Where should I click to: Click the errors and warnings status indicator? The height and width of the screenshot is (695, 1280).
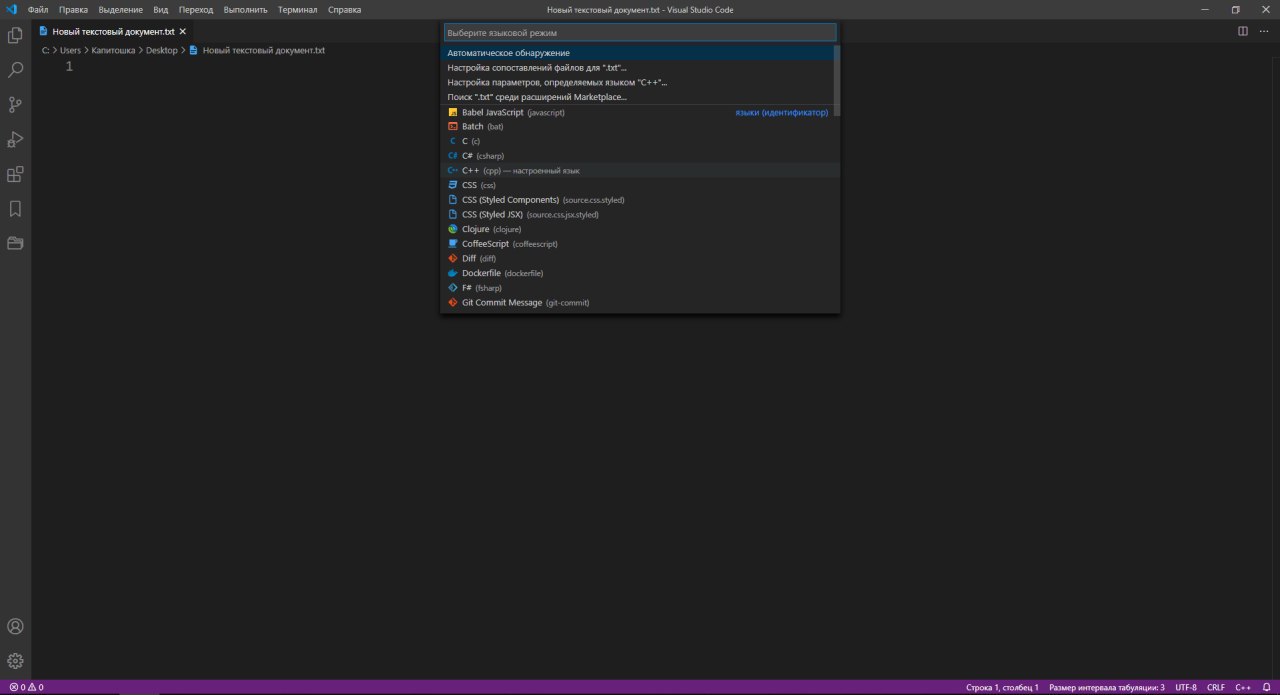point(26,687)
